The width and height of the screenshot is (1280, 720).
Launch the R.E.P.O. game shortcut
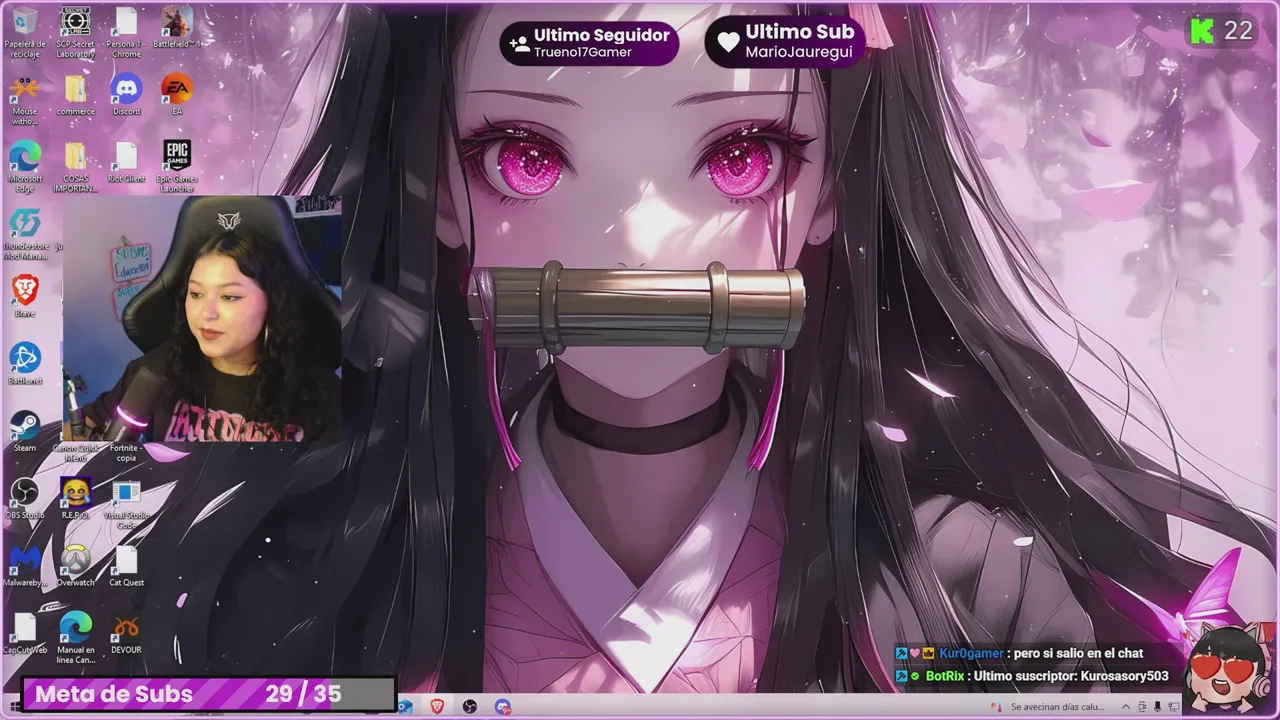coord(76,498)
